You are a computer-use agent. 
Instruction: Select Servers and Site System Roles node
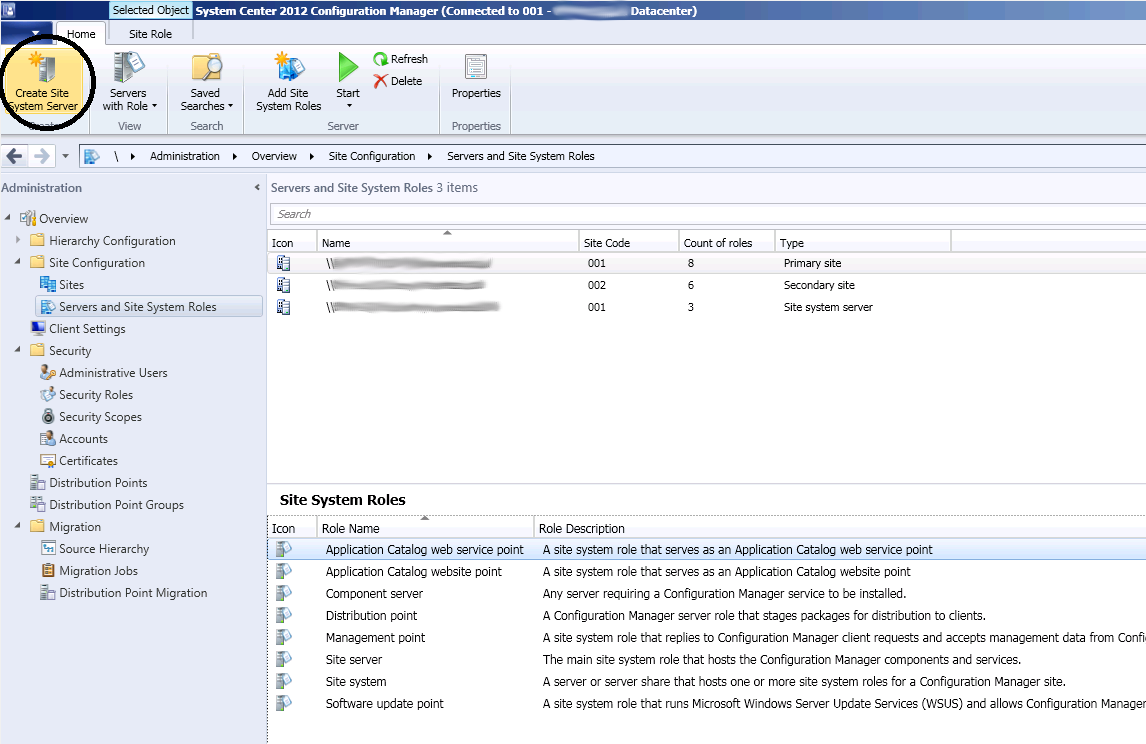[149, 306]
